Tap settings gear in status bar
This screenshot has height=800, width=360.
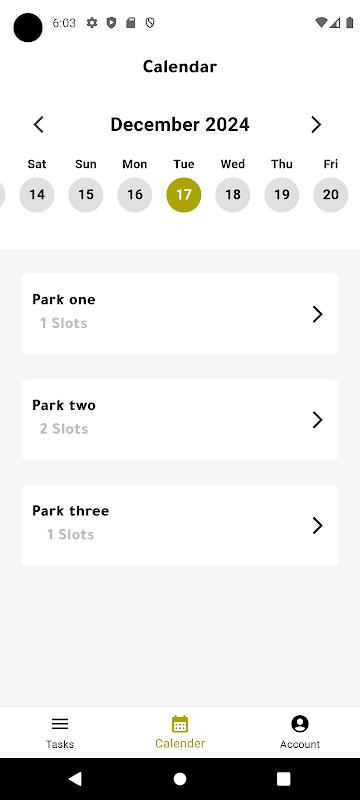click(x=92, y=22)
